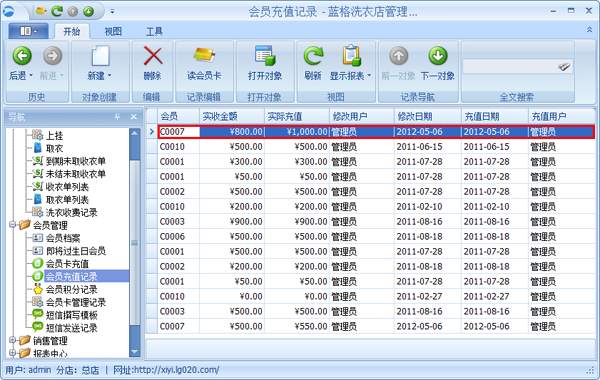The height and width of the screenshot is (380, 600).
Task: Click the New (新建) document icon
Action: click(100, 56)
